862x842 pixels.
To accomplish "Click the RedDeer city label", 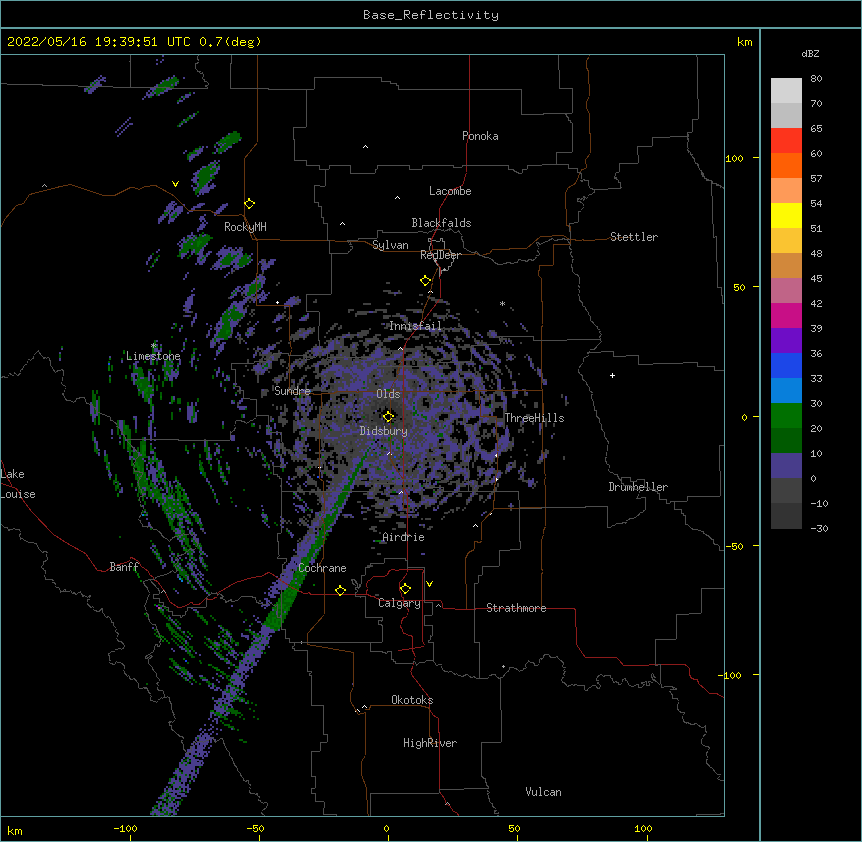I will click(x=440, y=255).
